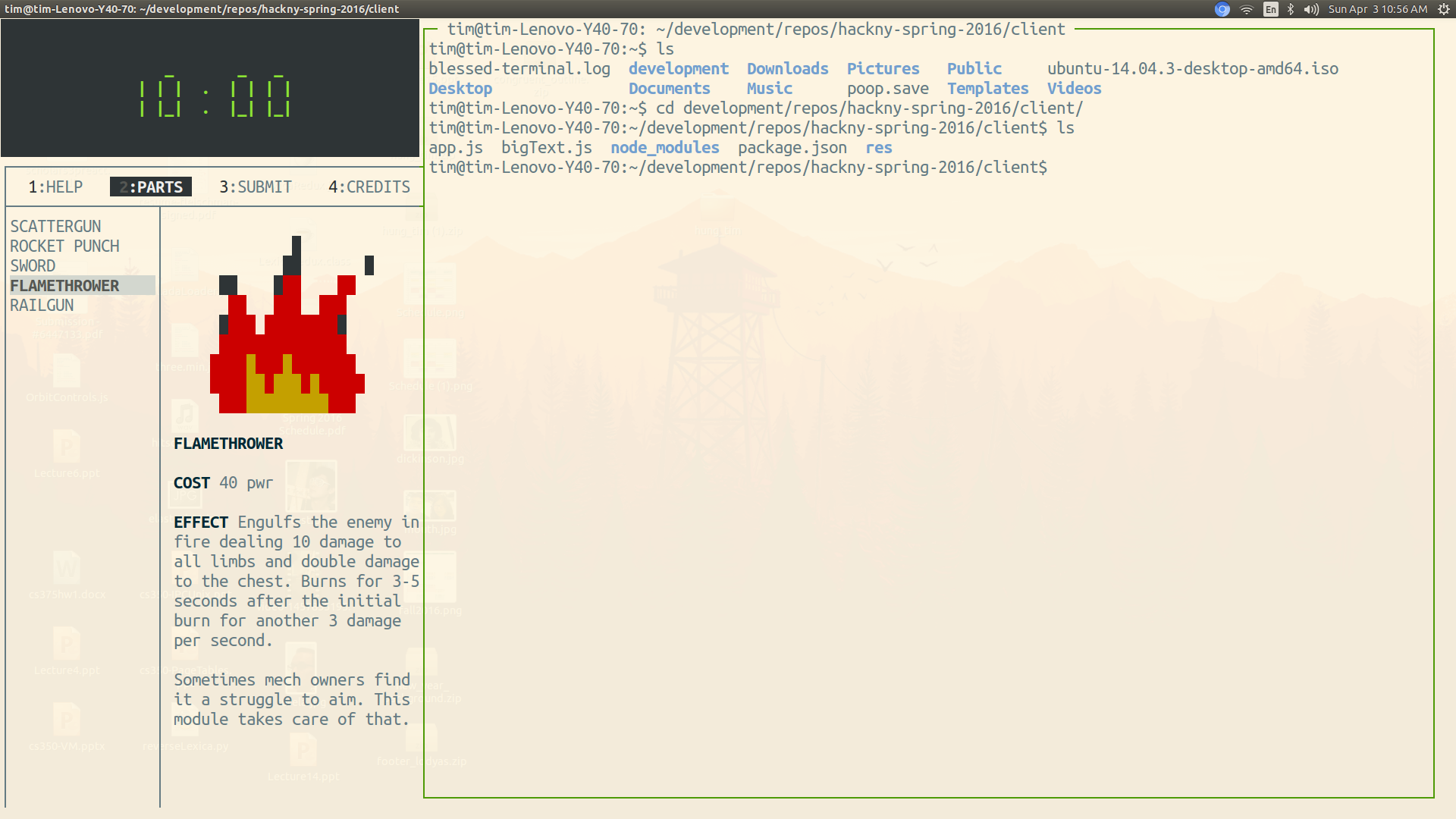Click the En keyboard language indicator
The image size is (1456, 819).
1270,9
